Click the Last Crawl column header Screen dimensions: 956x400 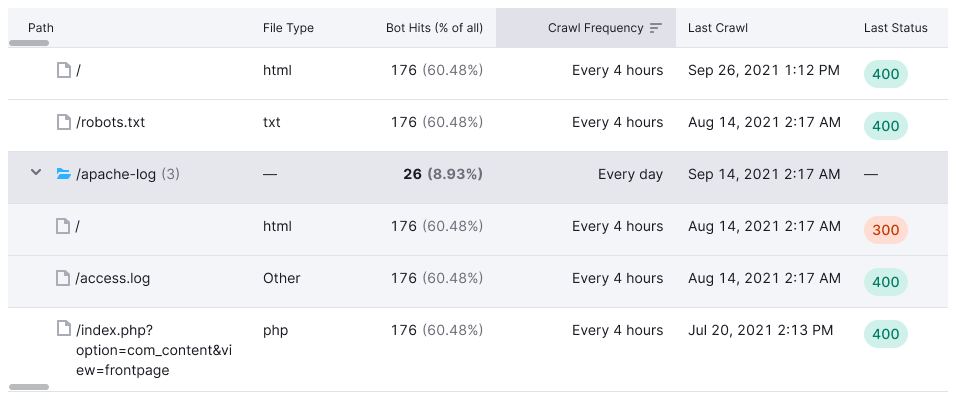718,28
